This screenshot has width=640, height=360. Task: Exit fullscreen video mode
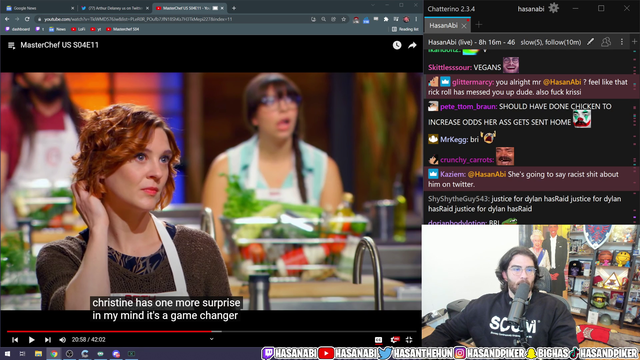(x=409, y=340)
